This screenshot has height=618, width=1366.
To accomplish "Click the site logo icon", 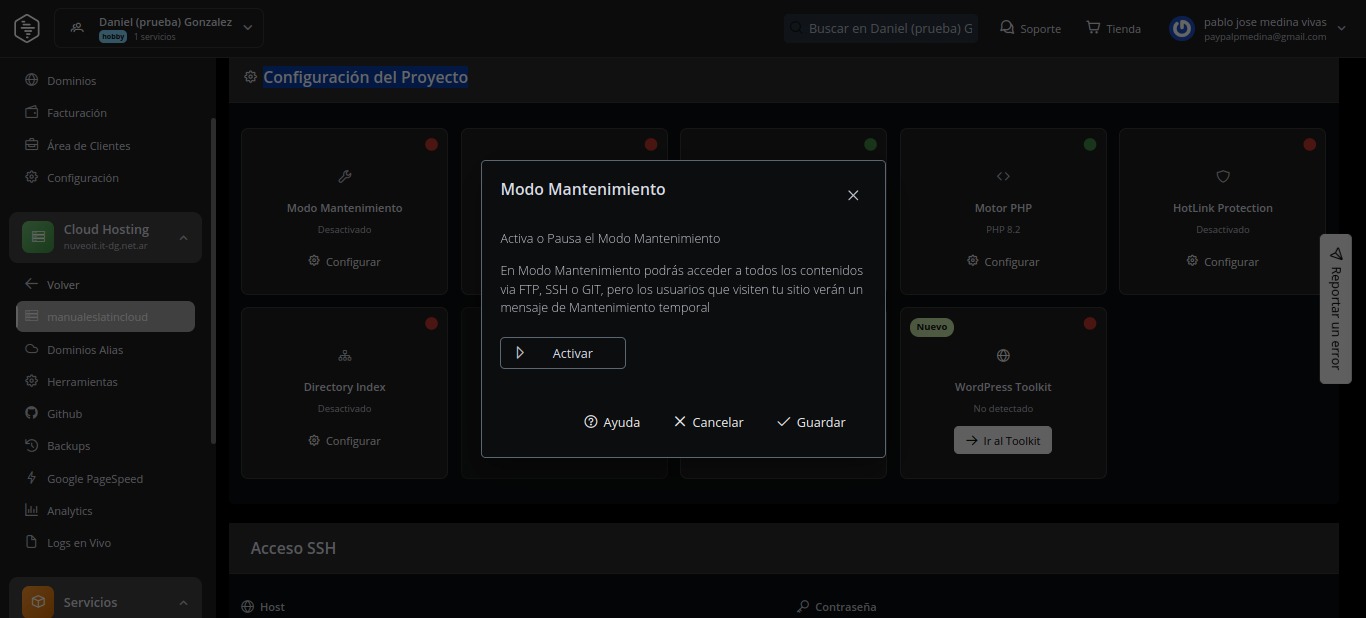I will click(27, 28).
